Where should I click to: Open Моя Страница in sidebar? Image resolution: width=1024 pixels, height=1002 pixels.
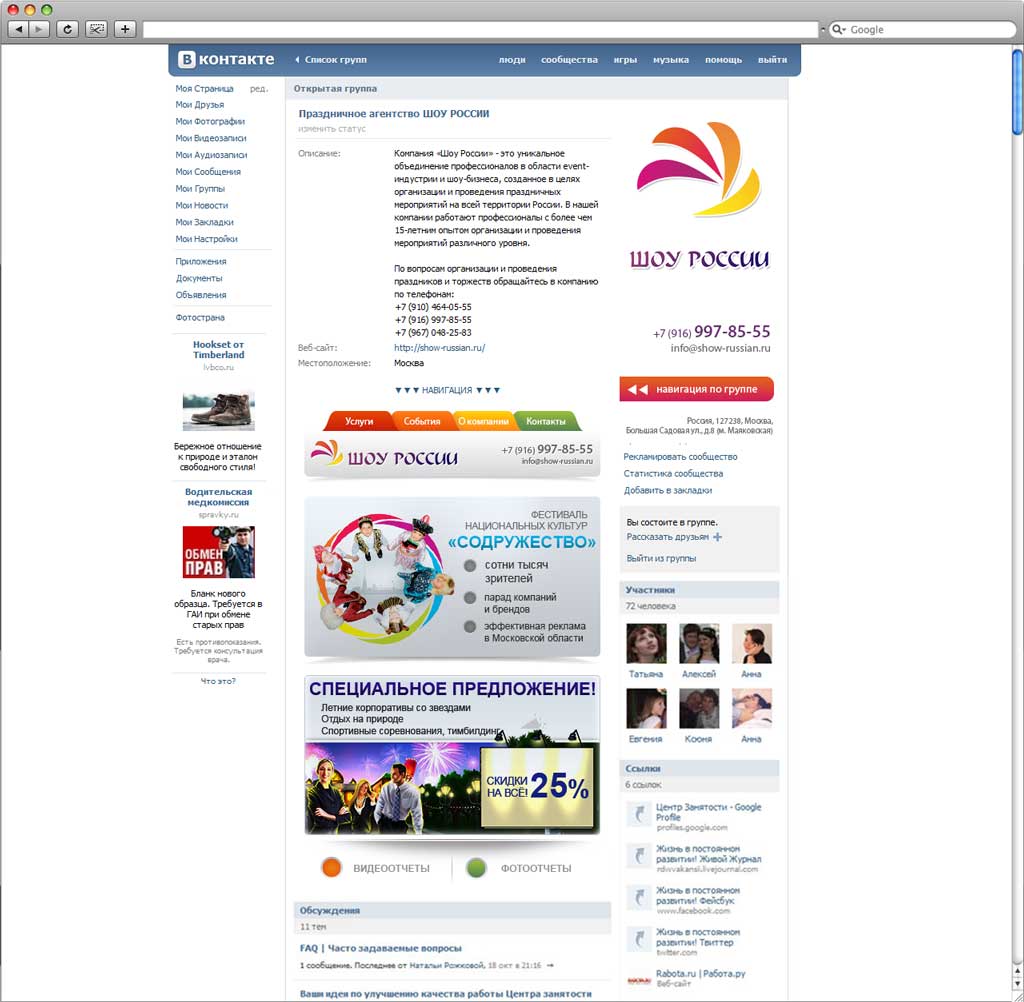coord(204,88)
